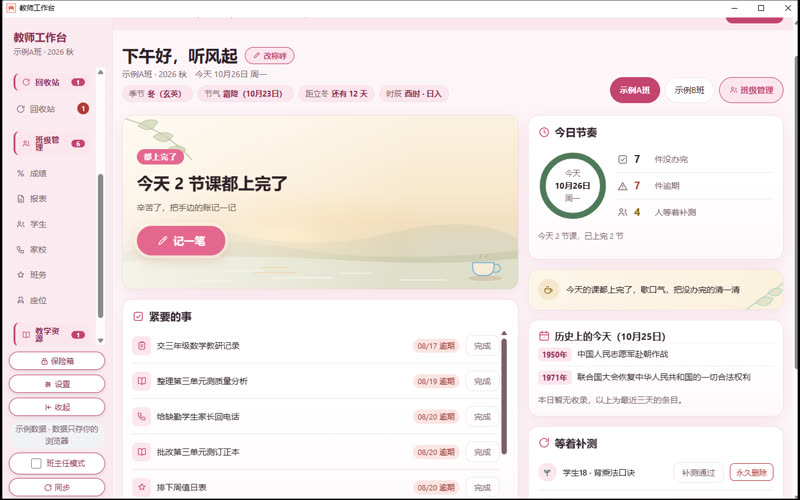The width and height of the screenshot is (800, 500).
Task: Click the 08/19 逾期 tag
Action: pyautogui.click(x=436, y=381)
